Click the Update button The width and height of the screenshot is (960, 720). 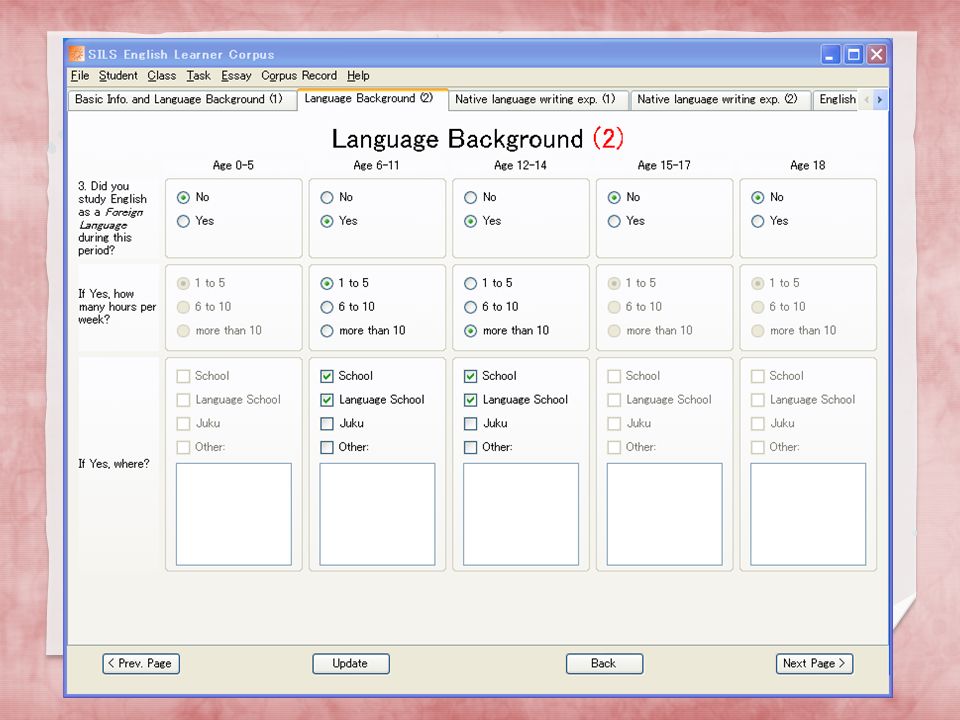pos(351,664)
